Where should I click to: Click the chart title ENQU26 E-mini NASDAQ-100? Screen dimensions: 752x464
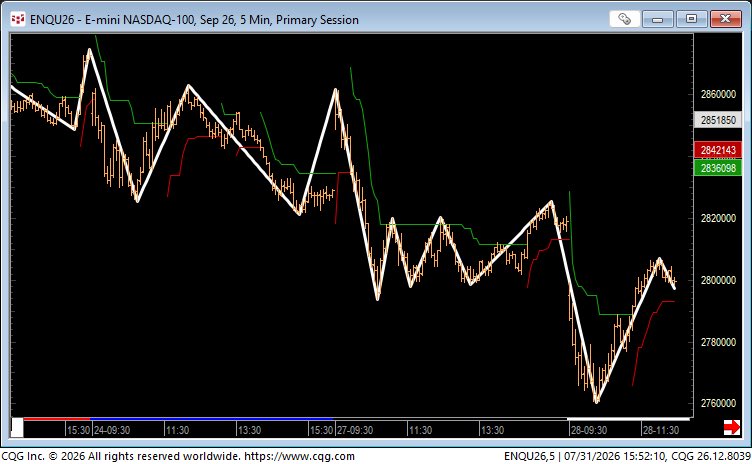(194, 20)
